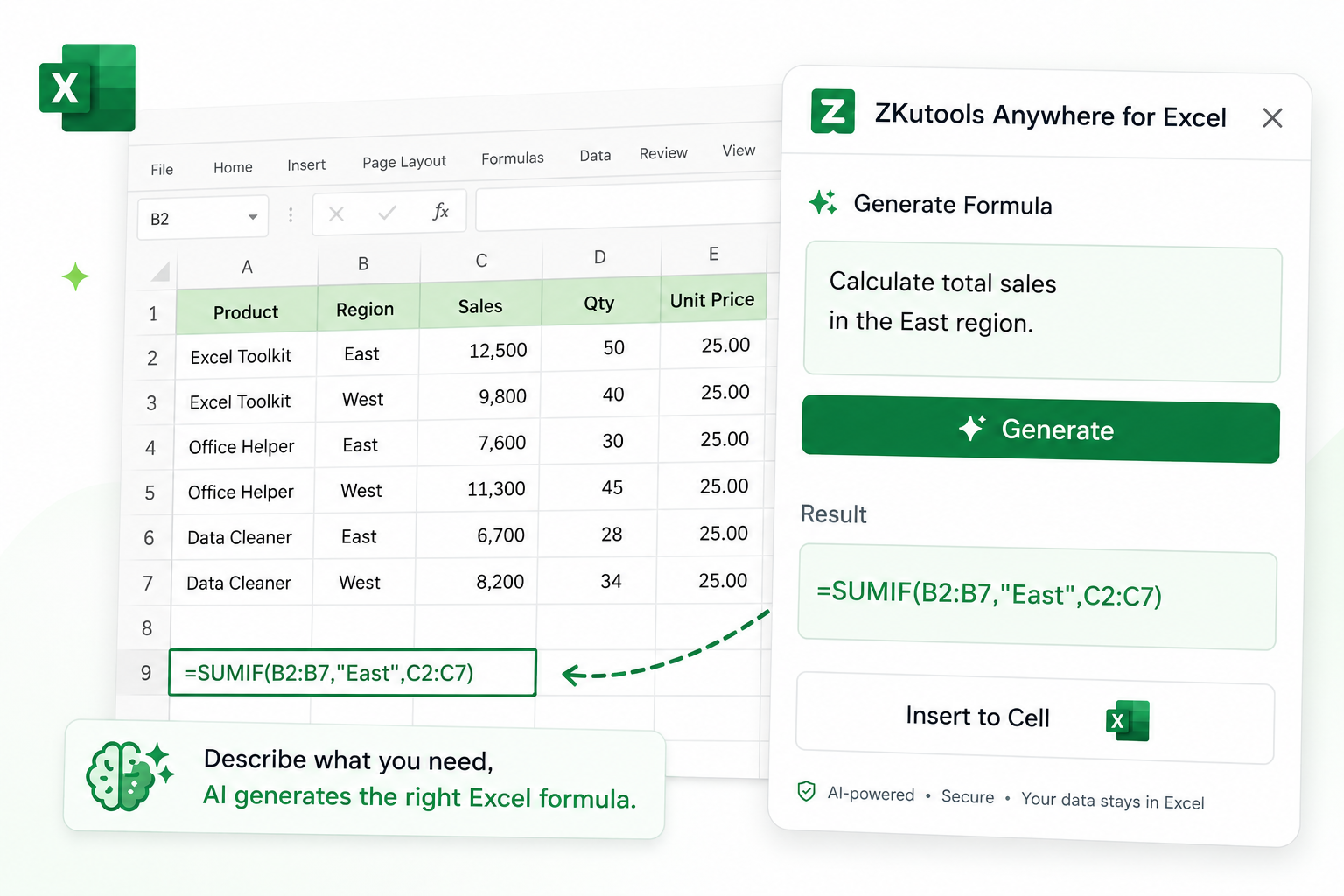Click the select-all corner triangle
Screen dimensions: 1344x896
point(160,271)
